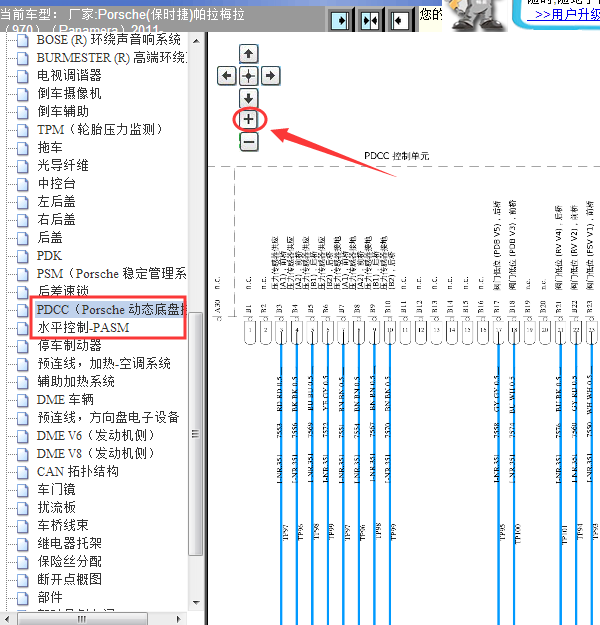
Task: Open 水平控制-PASM entry
Action: click(83, 328)
